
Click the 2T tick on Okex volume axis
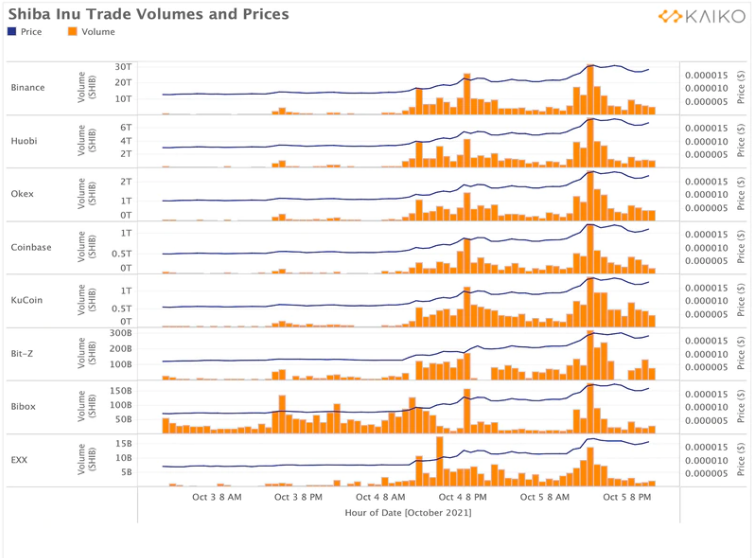[x=126, y=182]
